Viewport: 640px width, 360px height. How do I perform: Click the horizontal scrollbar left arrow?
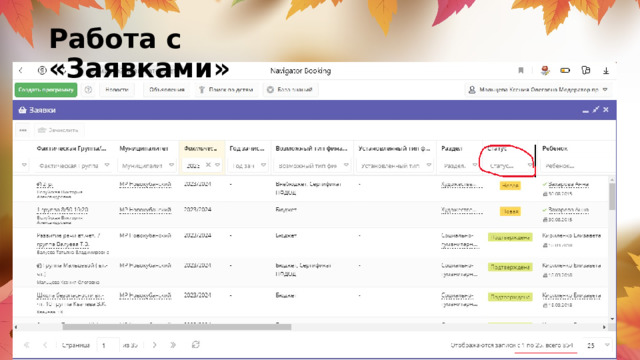[16, 327]
